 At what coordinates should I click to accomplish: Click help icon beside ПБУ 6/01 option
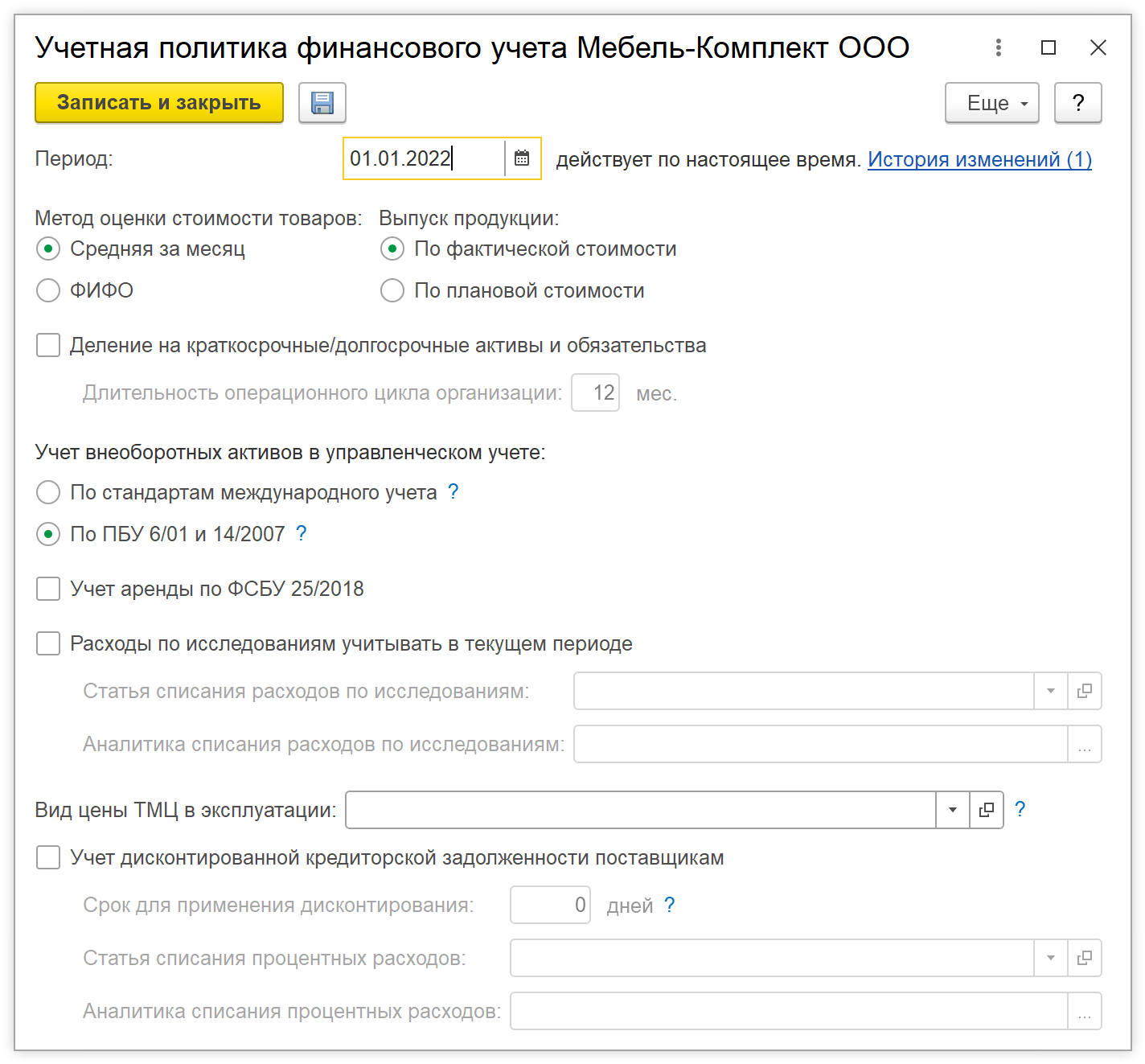coord(302,533)
